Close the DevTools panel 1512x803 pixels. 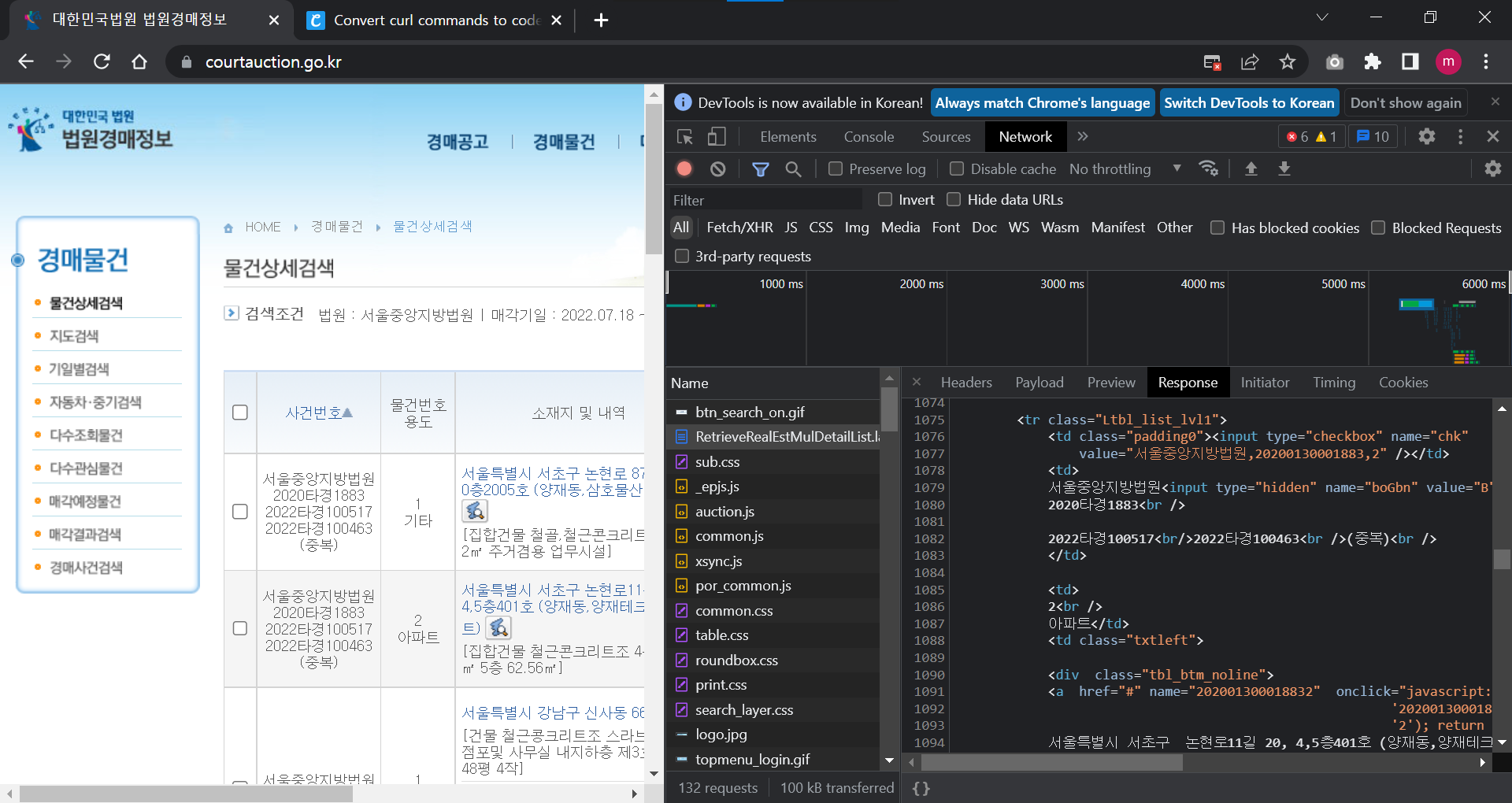[1492, 136]
